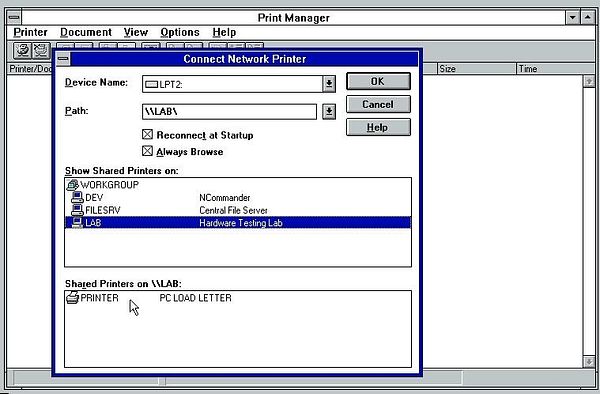Click the OK button
This screenshot has width=600, height=394.
378,81
